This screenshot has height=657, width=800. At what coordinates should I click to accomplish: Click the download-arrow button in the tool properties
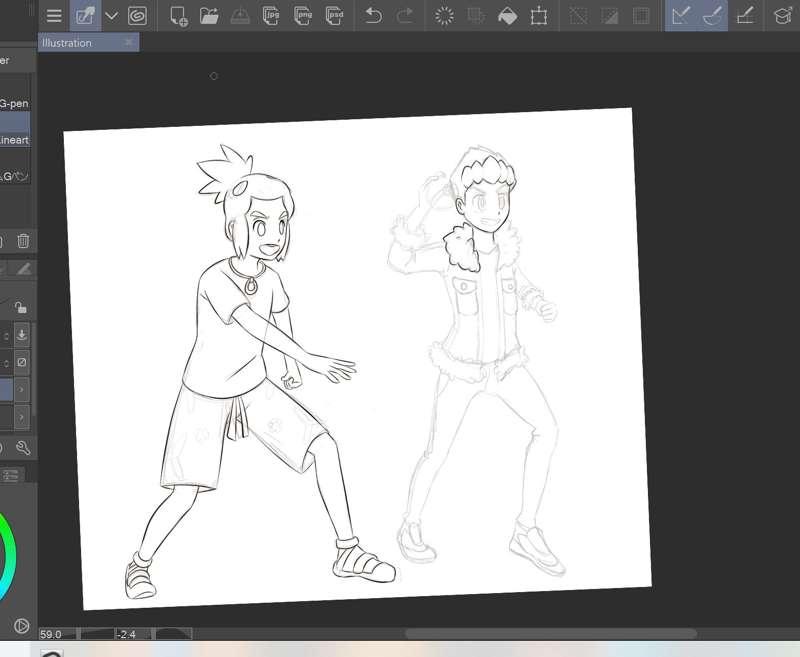pyautogui.click(x=22, y=335)
